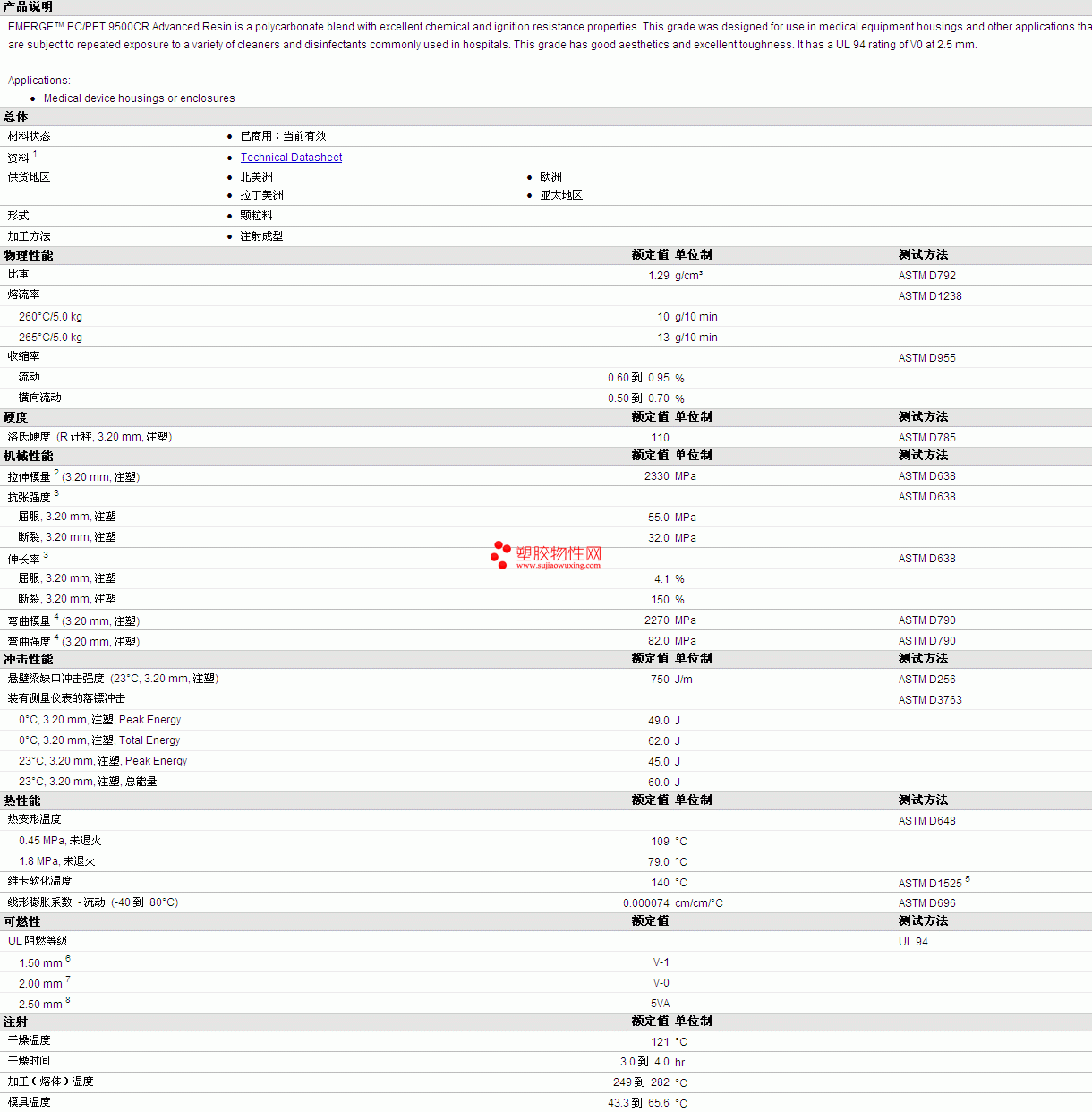Click the 60.0 J total energy value

click(664, 783)
